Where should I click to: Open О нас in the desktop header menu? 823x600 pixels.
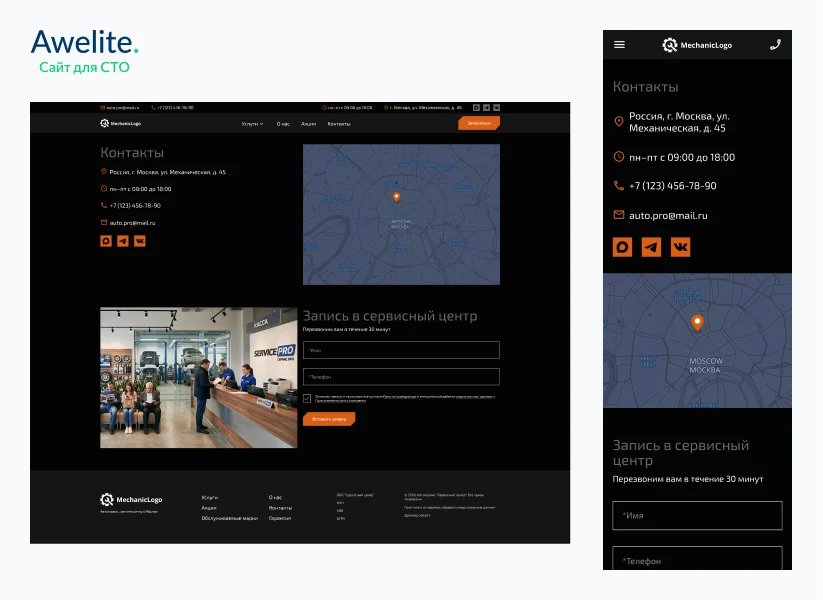pos(283,124)
